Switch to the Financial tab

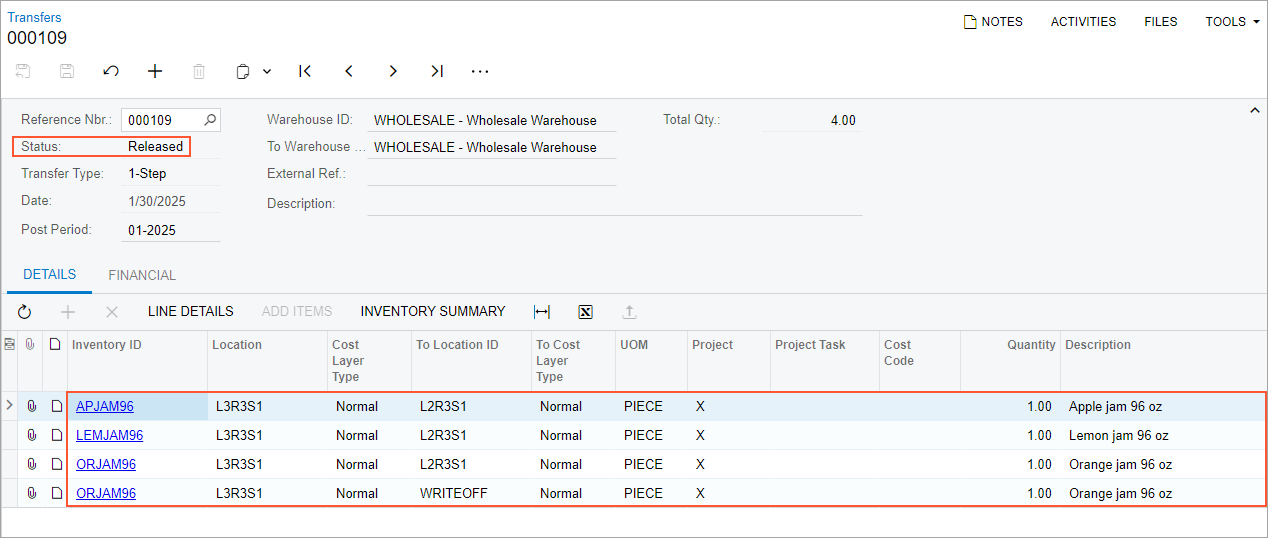click(142, 275)
